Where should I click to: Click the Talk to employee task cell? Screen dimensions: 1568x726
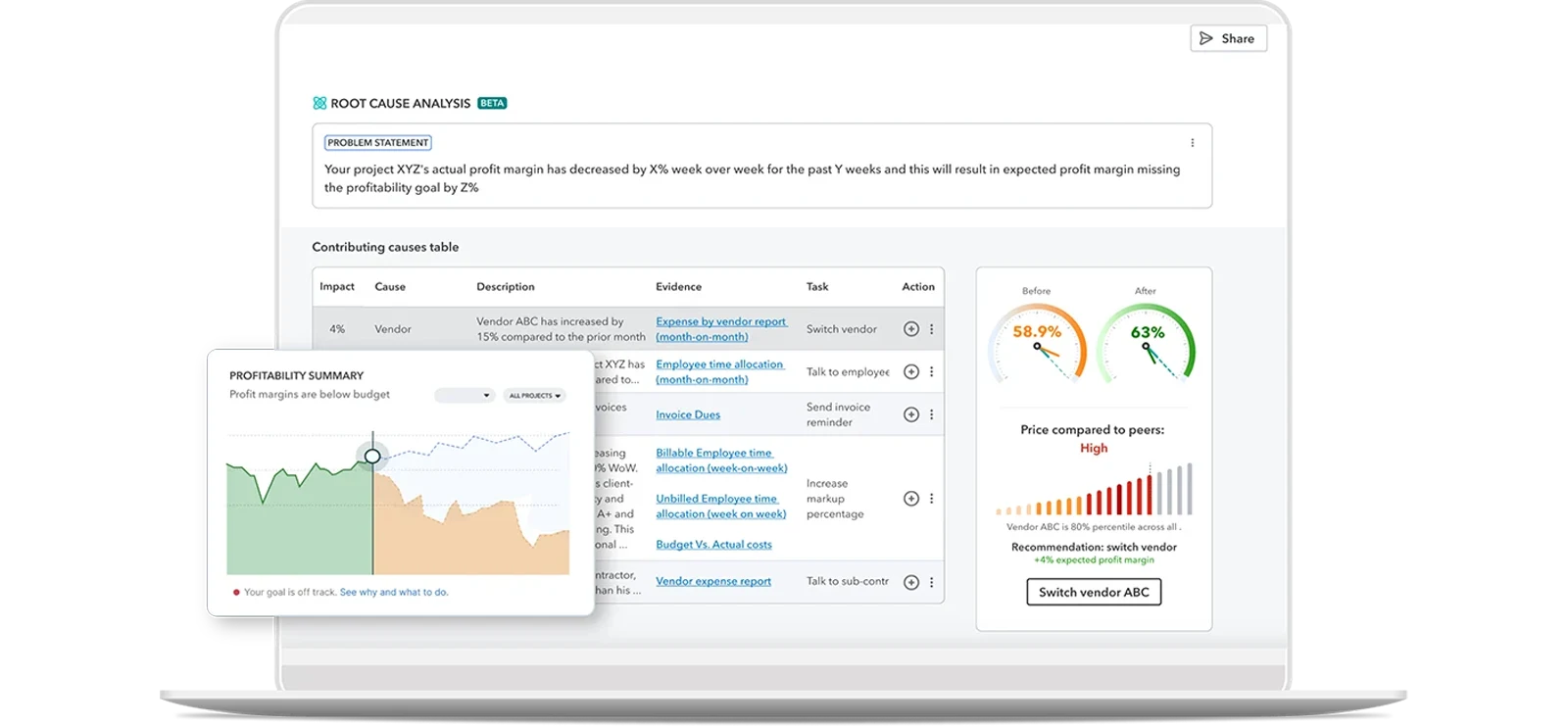[x=848, y=372]
